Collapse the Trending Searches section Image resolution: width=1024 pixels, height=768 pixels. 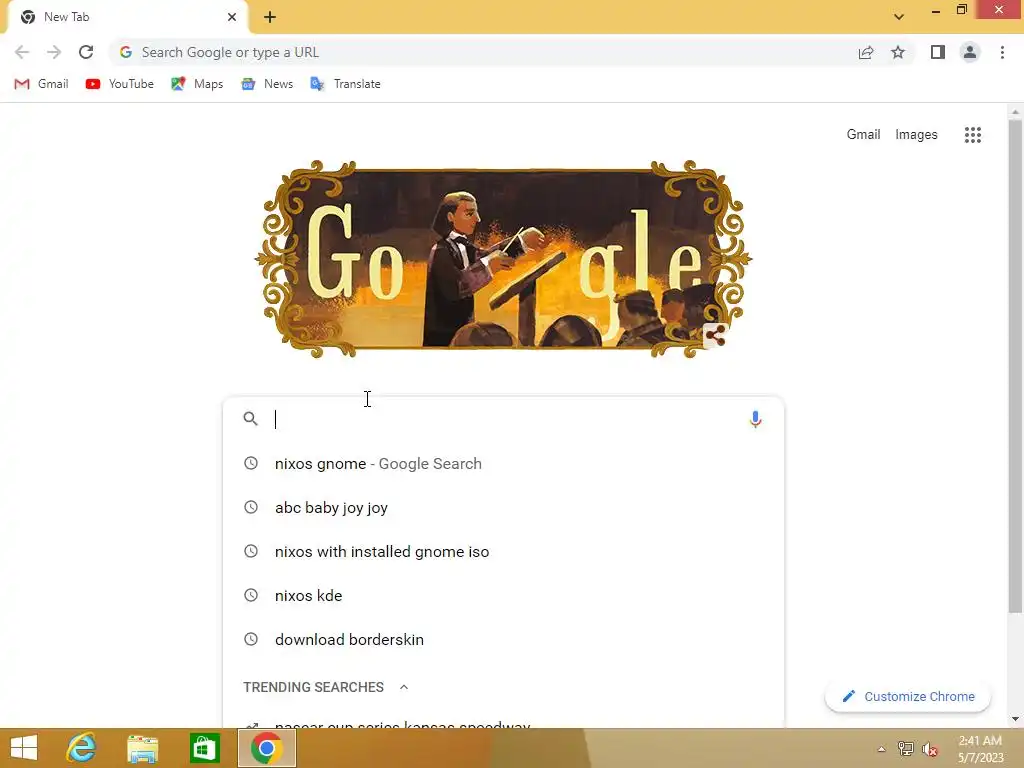click(404, 687)
